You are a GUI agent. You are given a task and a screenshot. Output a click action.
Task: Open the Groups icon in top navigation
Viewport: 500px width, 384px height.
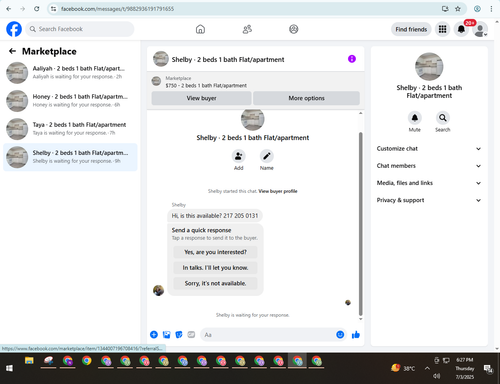pyautogui.click(x=294, y=29)
